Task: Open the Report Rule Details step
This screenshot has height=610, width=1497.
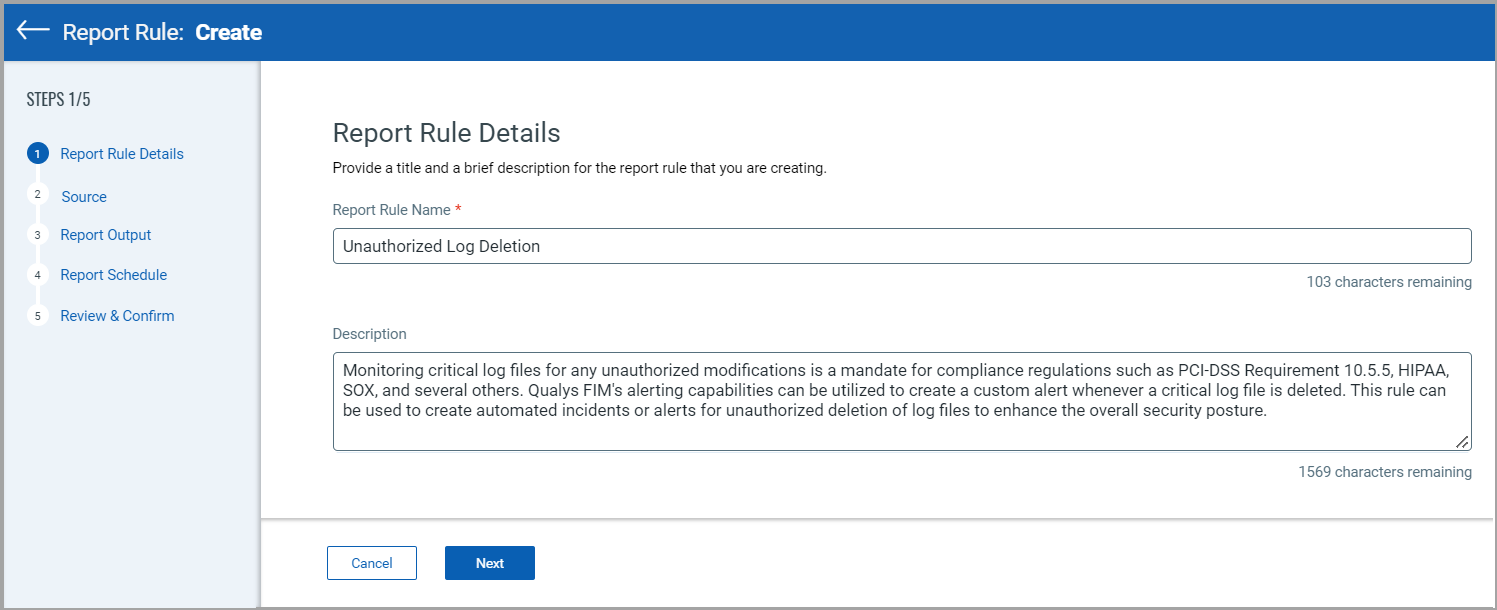Action: (122, 154)
